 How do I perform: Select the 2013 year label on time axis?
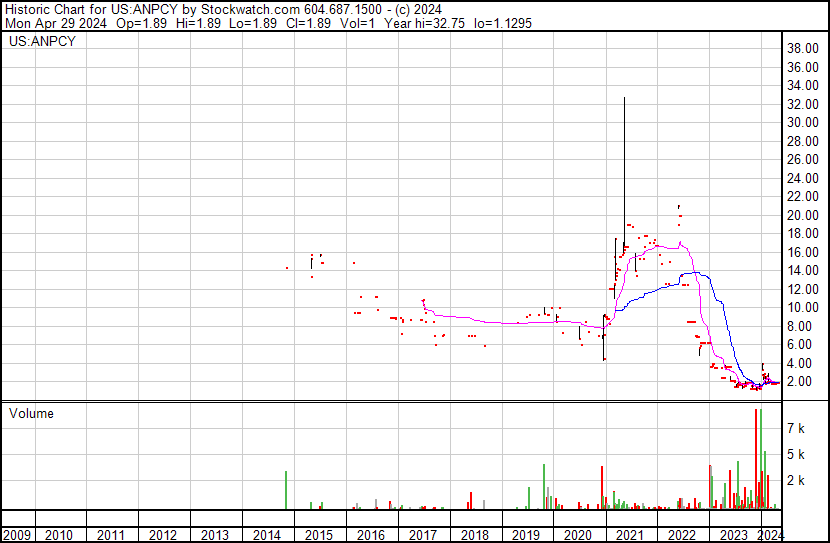point(214,535)
